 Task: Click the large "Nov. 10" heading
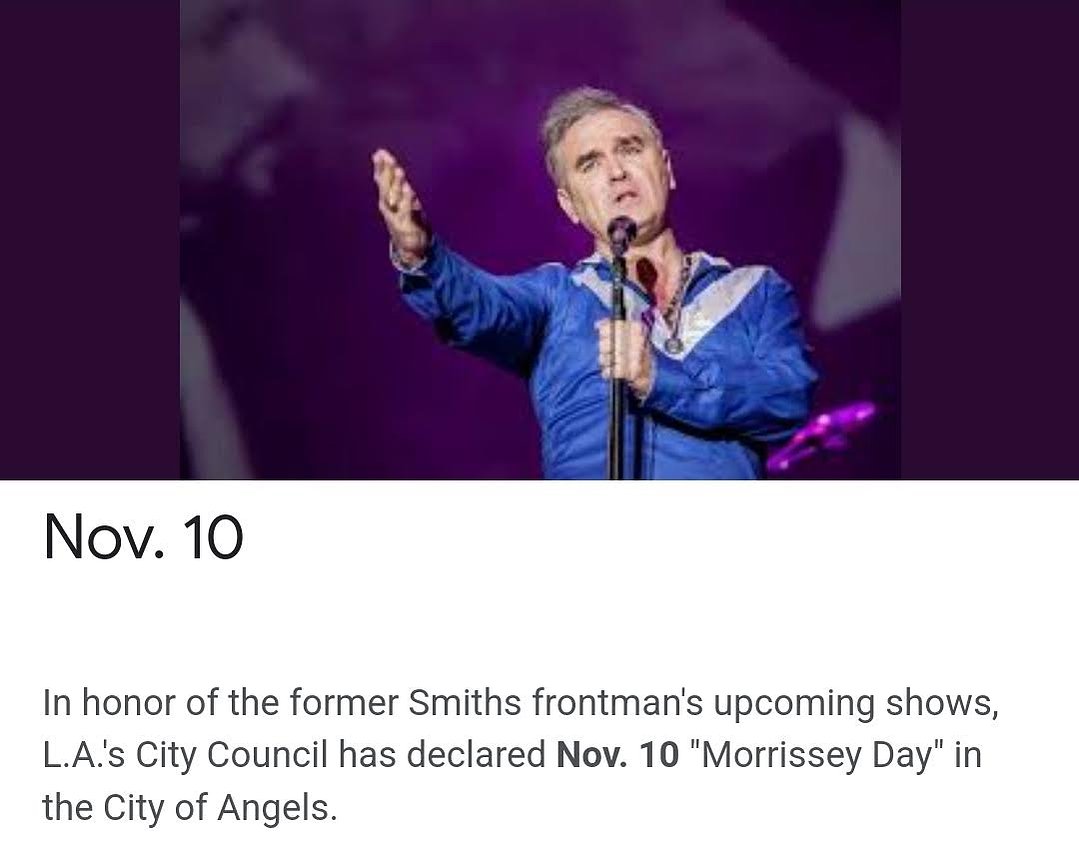click(x=143, y=537)
